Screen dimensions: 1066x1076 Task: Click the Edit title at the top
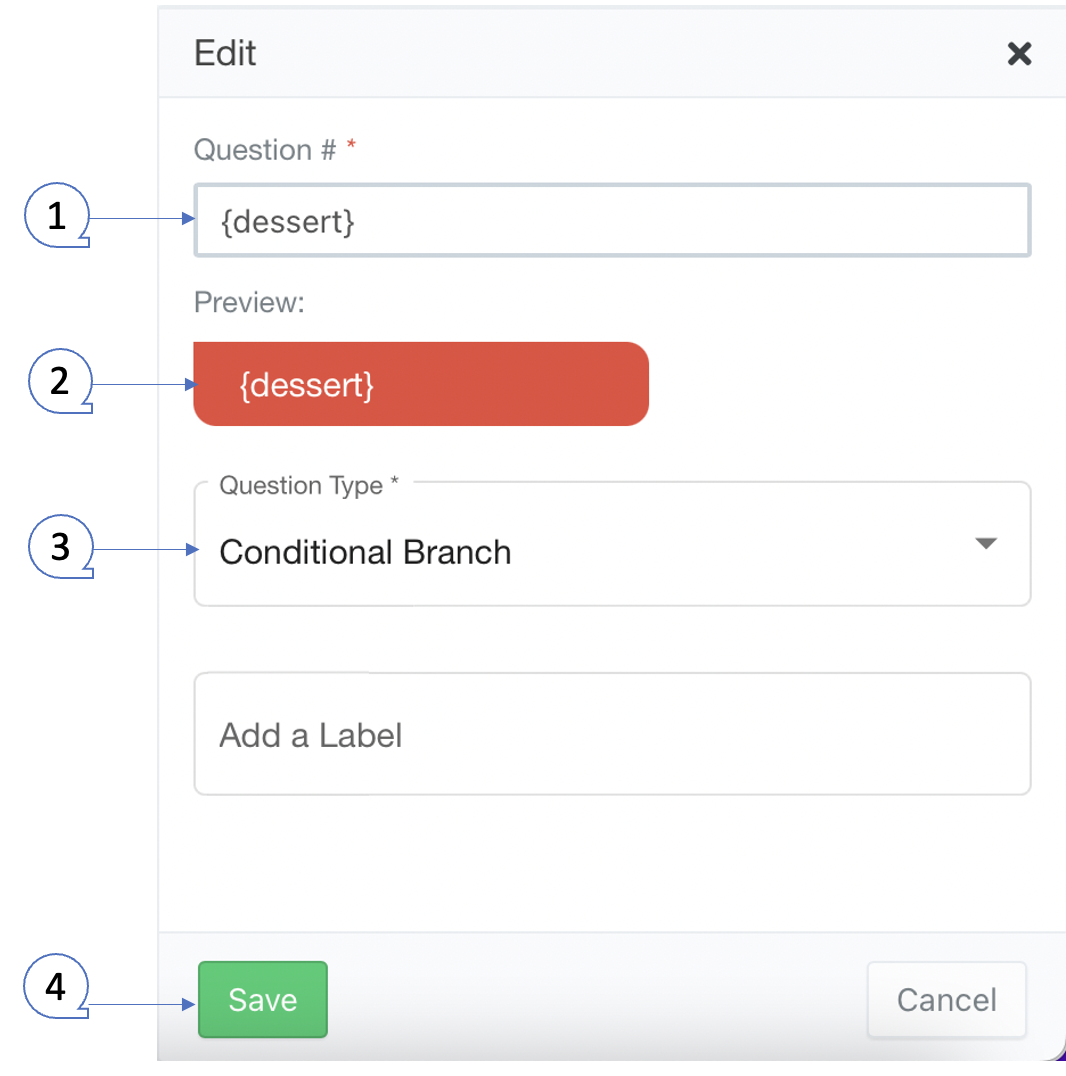coord(225,54)
